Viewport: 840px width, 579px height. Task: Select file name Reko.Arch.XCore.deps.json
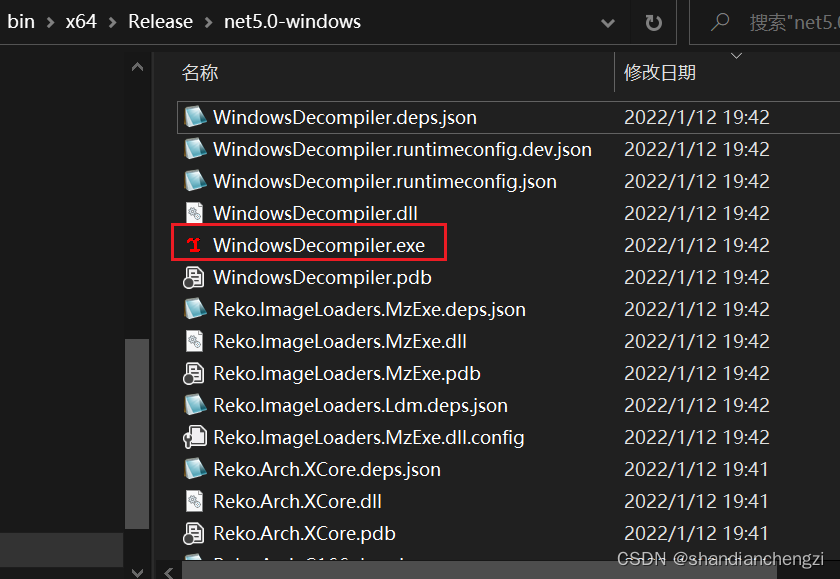(327, 470)
